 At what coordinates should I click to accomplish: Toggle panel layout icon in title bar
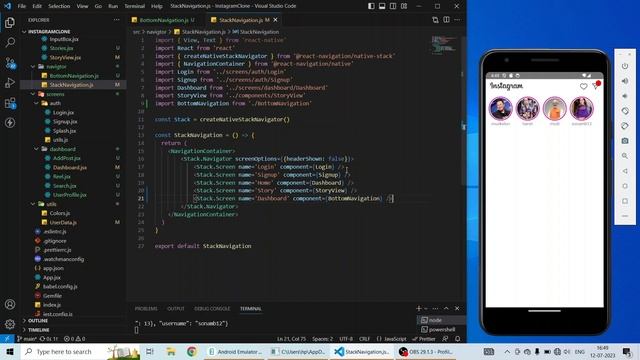coord(382,6)
